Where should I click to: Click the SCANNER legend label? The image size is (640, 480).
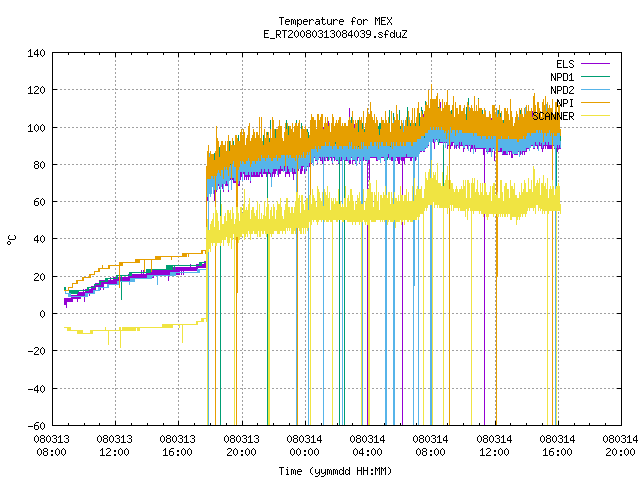pos(553,116)
